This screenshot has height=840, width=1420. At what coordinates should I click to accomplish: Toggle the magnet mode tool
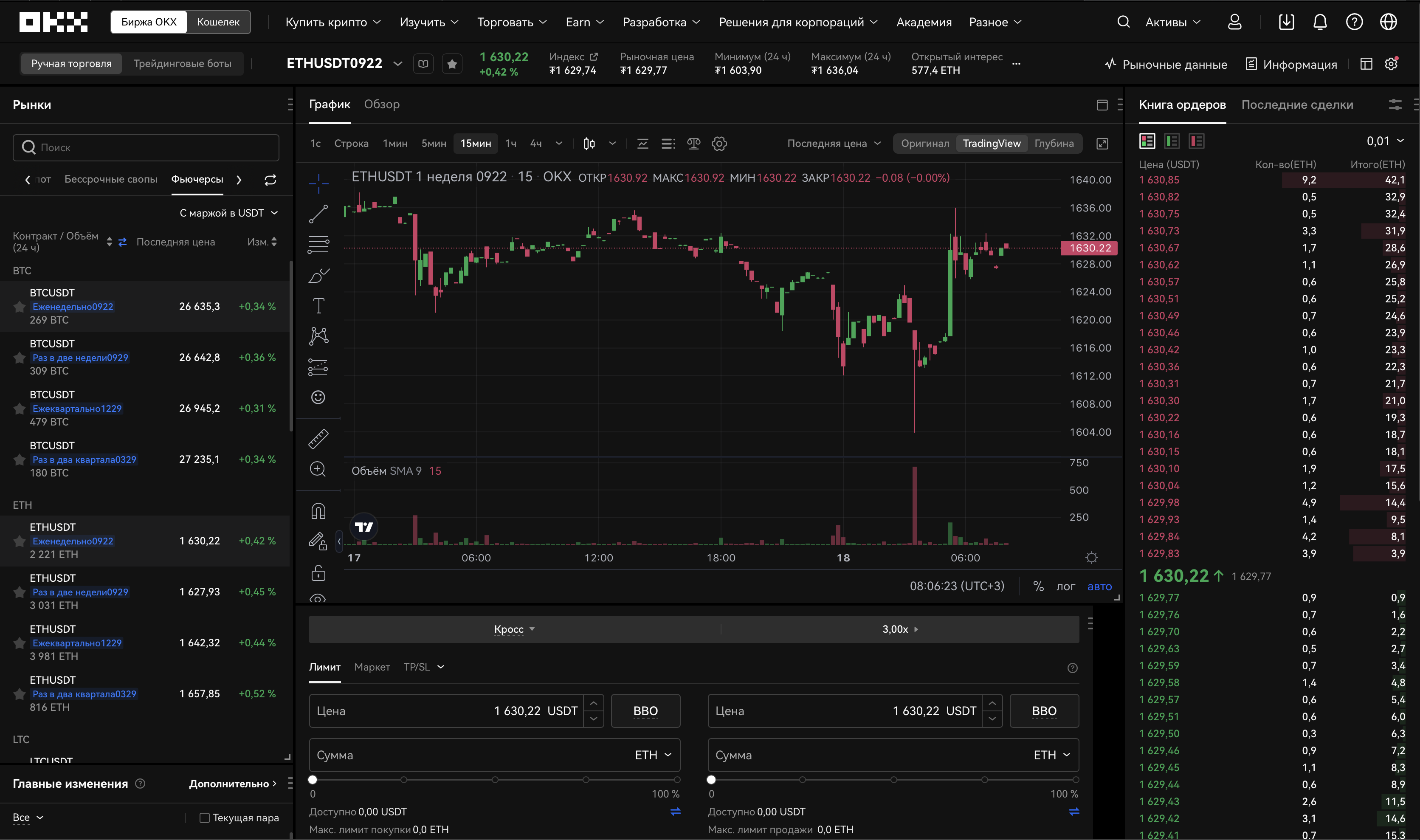tap(318, 511)
